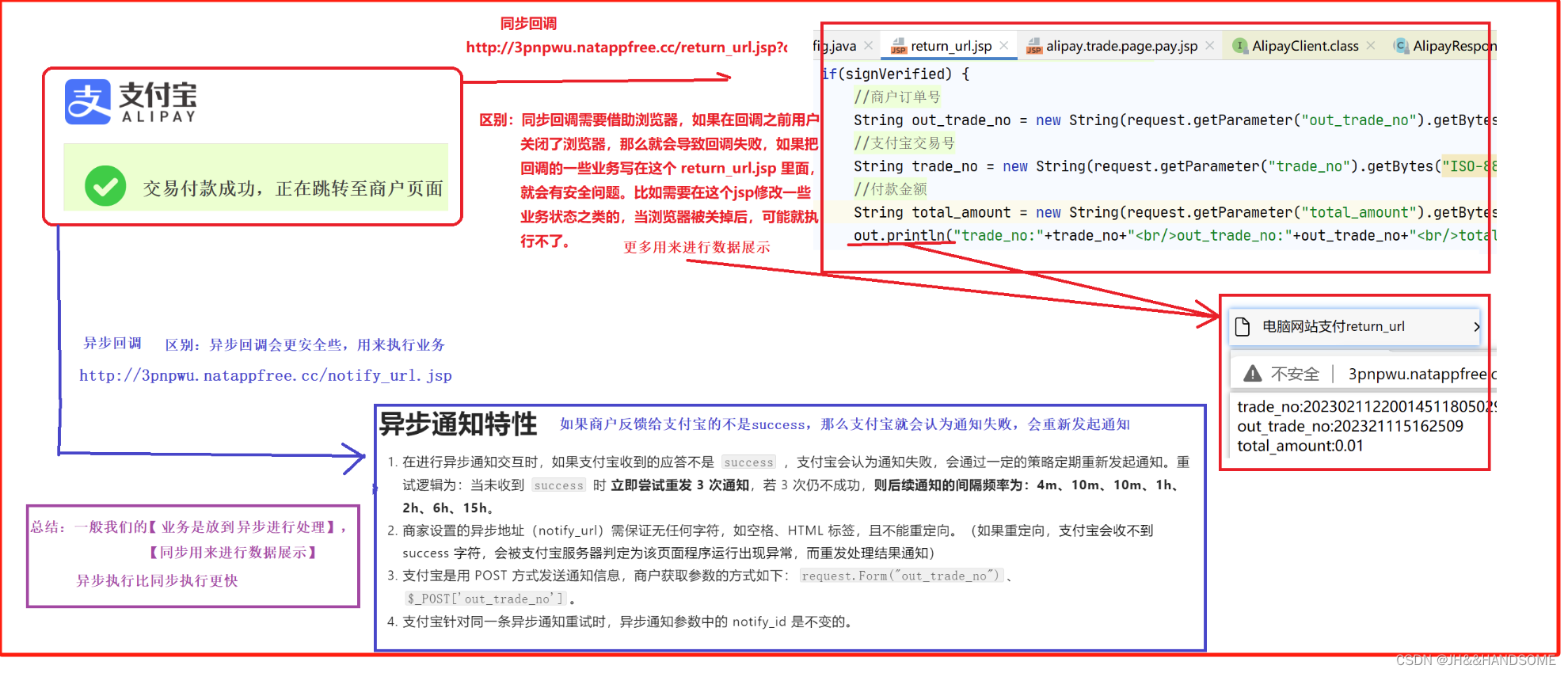Screen dimensions: 1568x673
Task: Click the class icon on AlipayRespon tab
Action: point(1401,46)
